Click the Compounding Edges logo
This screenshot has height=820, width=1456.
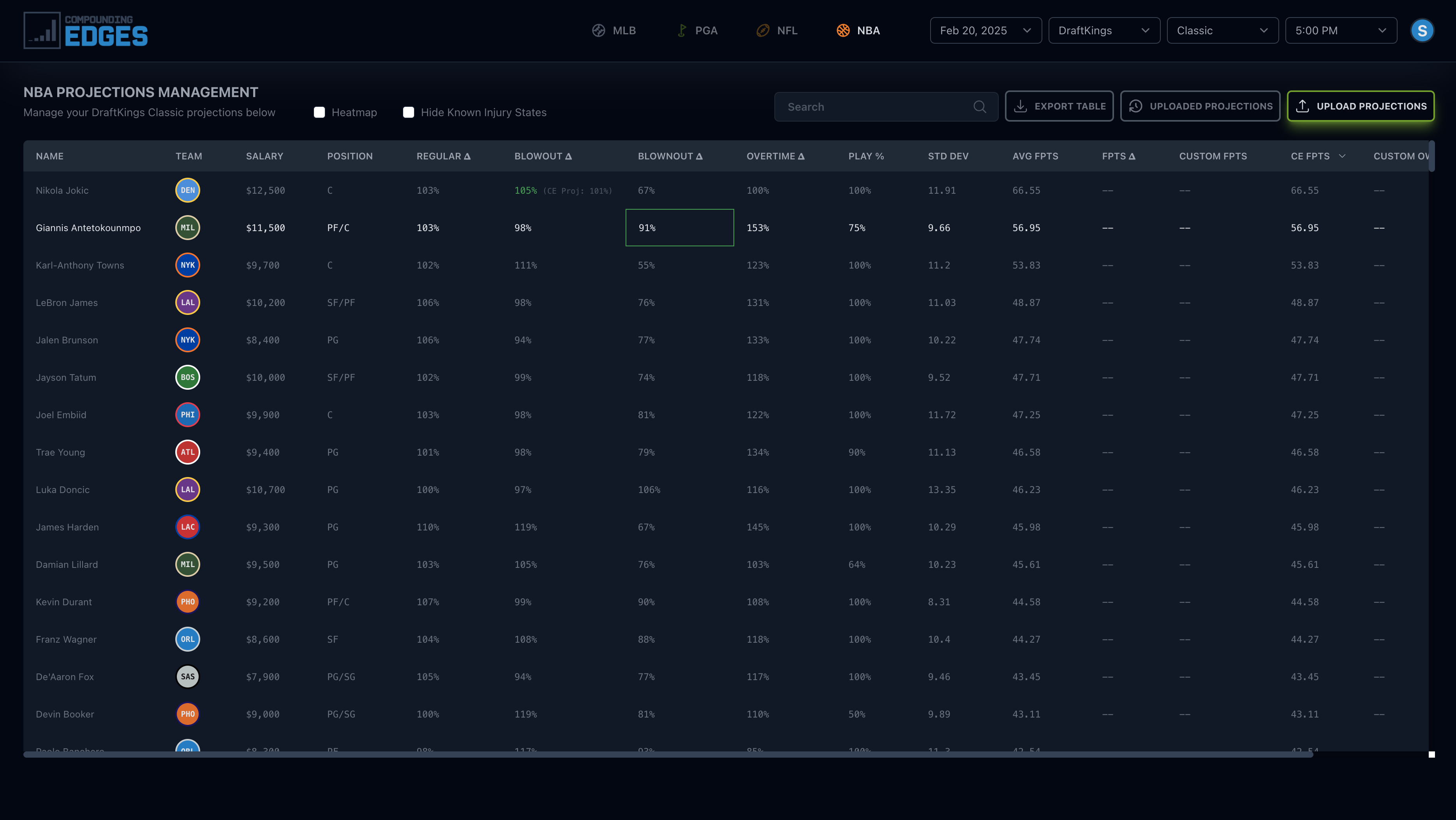tap(85, 30)
